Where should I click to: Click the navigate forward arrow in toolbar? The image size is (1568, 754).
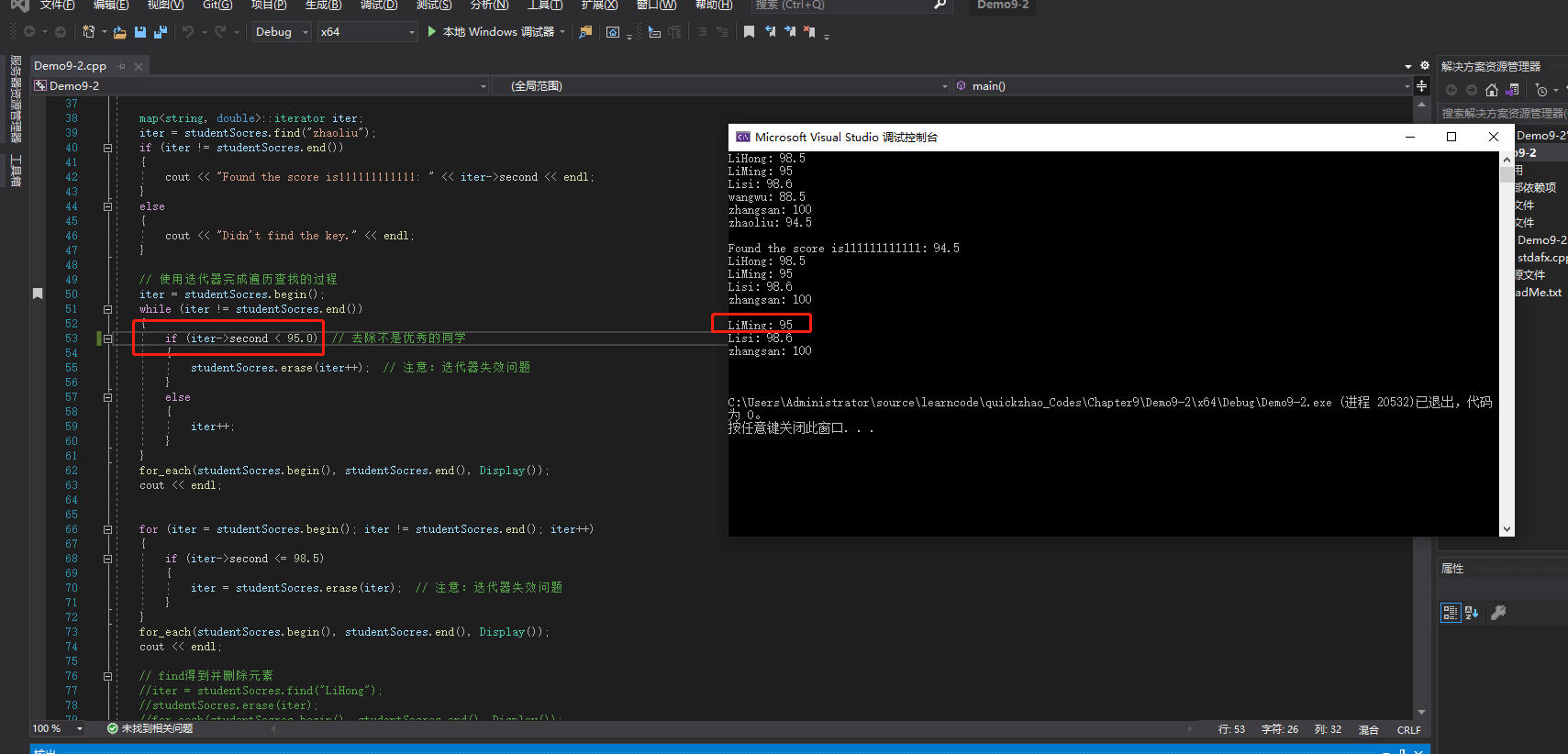[61, 32]
